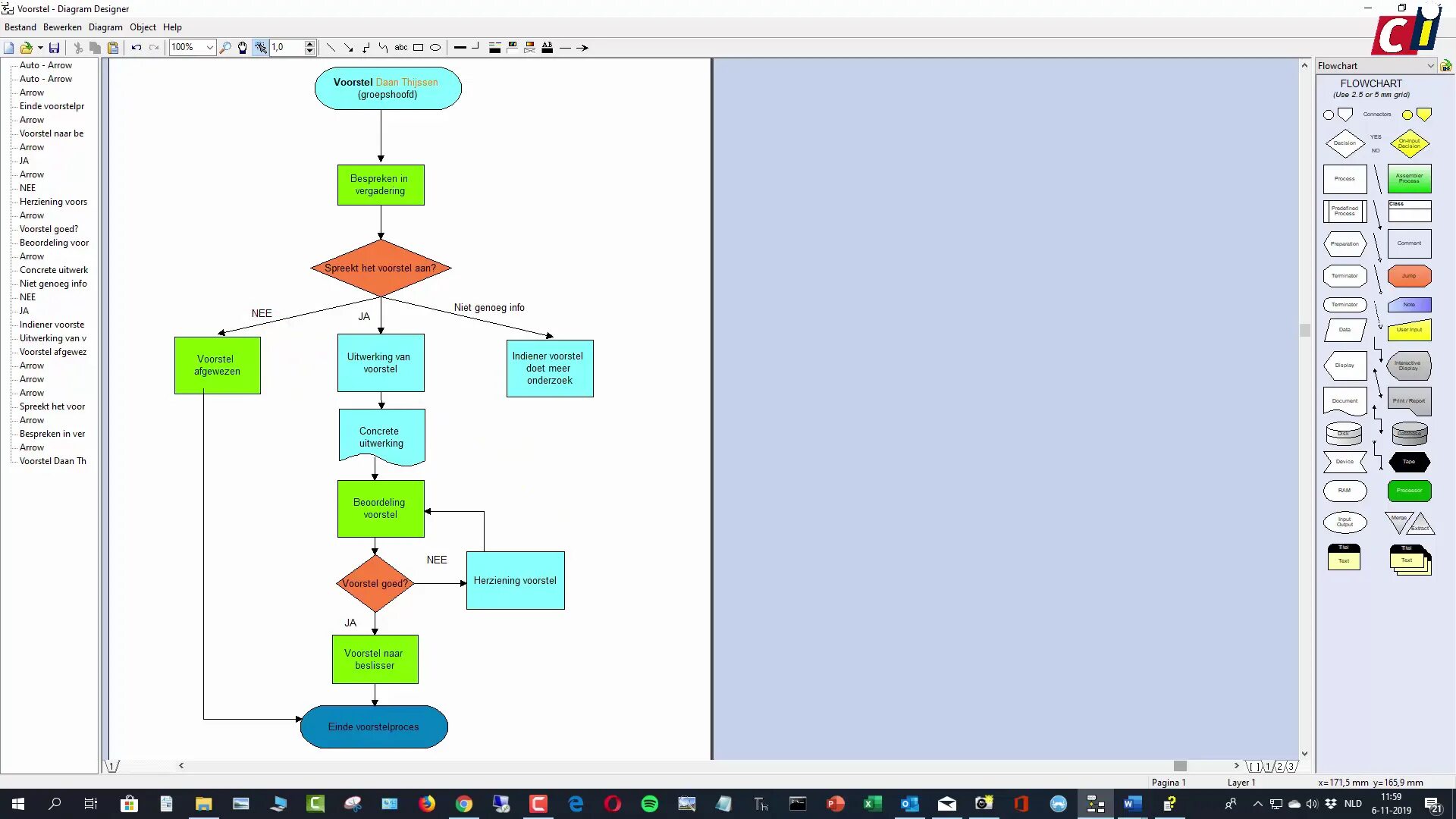
Task: Open Spotify from the taskbar
Action: (x=650, y=804)
